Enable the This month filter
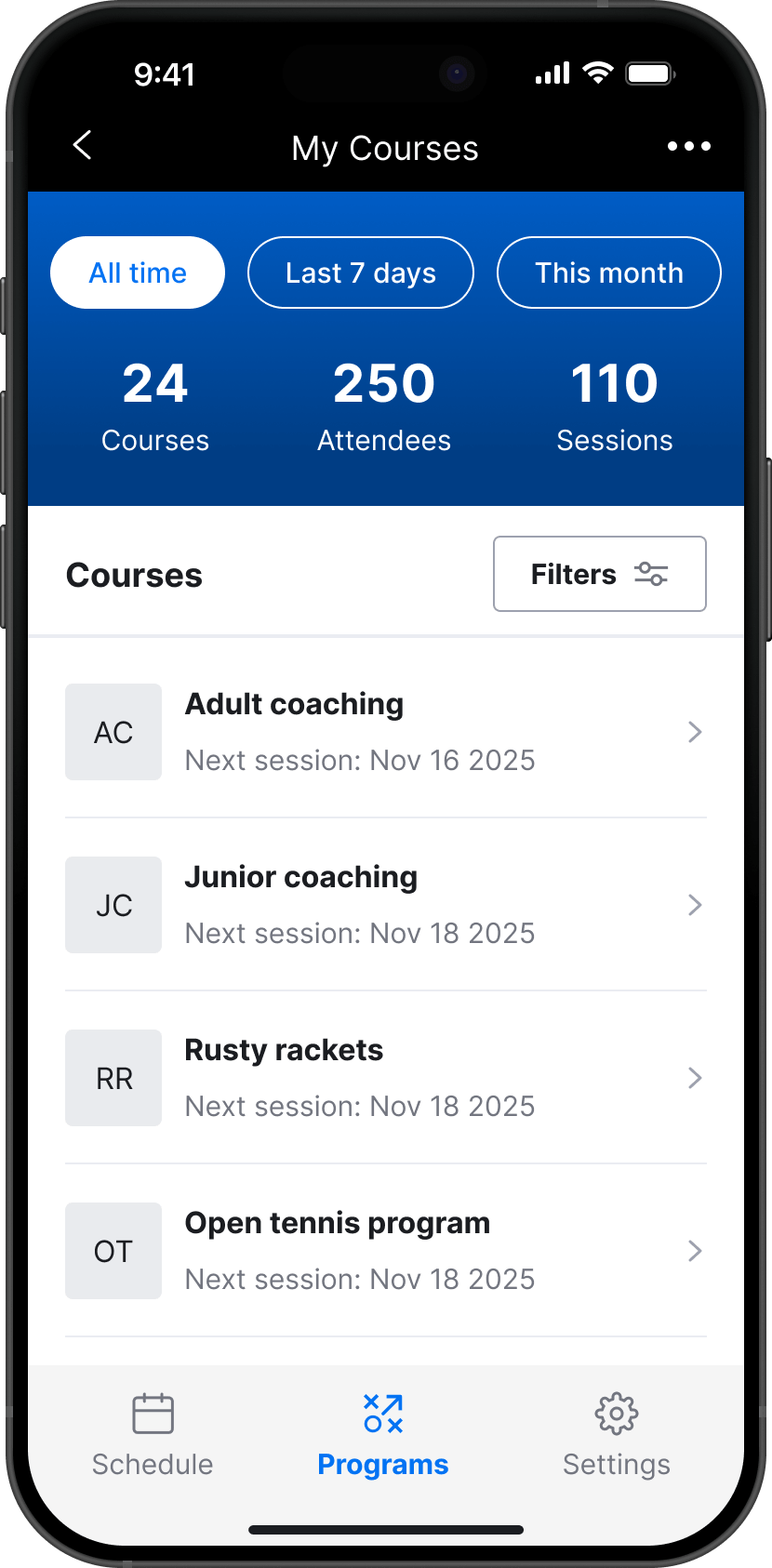This screenshot has height=1568, width=772. 608,272
